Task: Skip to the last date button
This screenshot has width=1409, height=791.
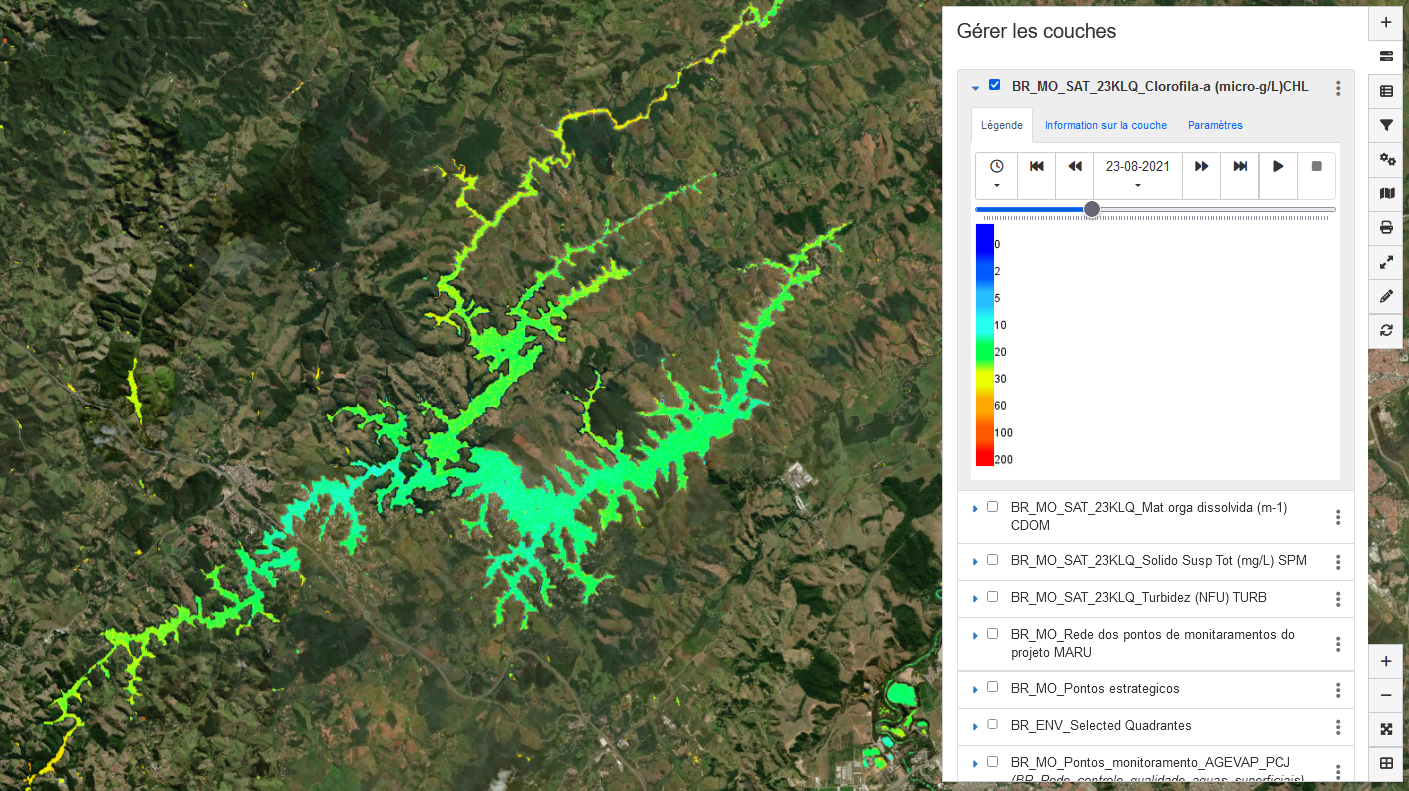Action: [x=1240, y=167]
